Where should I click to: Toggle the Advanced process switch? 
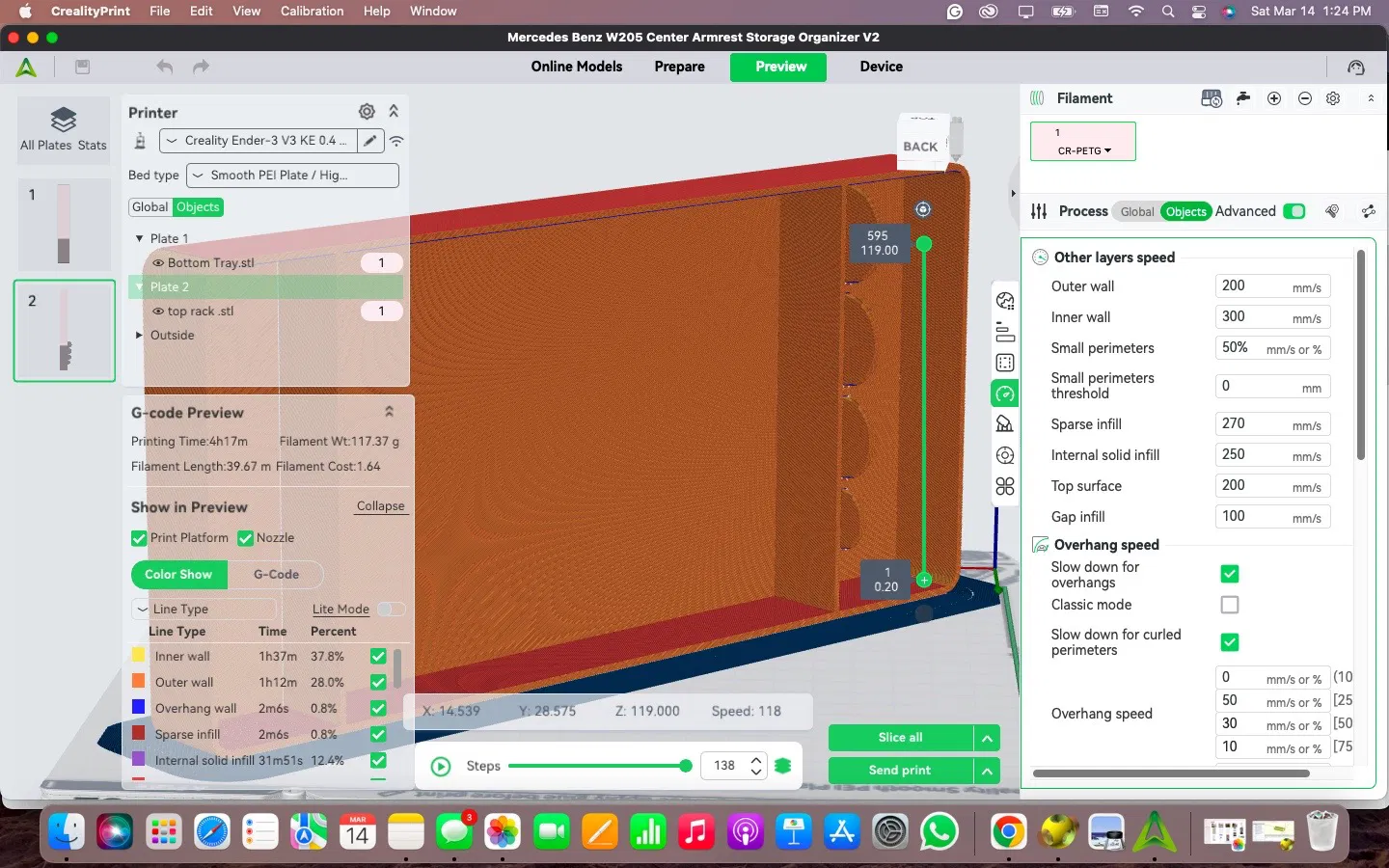1294,211
